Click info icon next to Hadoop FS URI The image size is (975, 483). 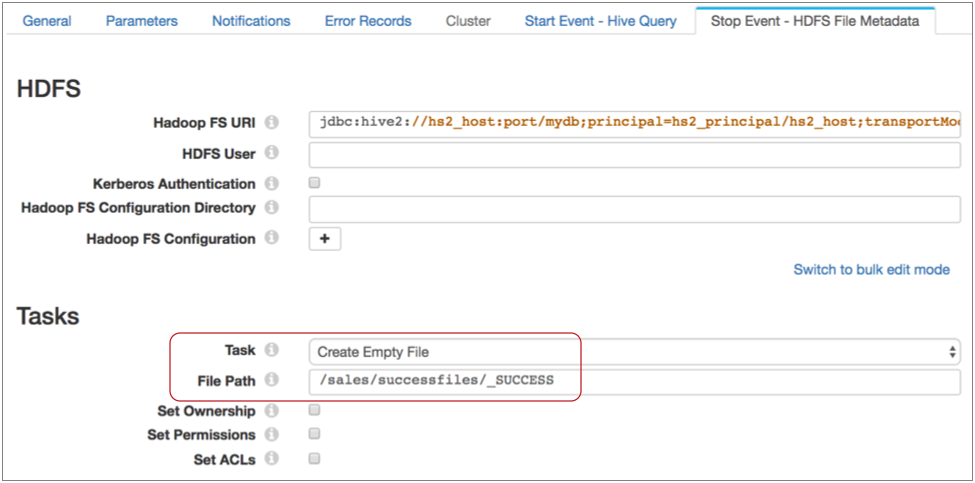[x=272, y=123]
